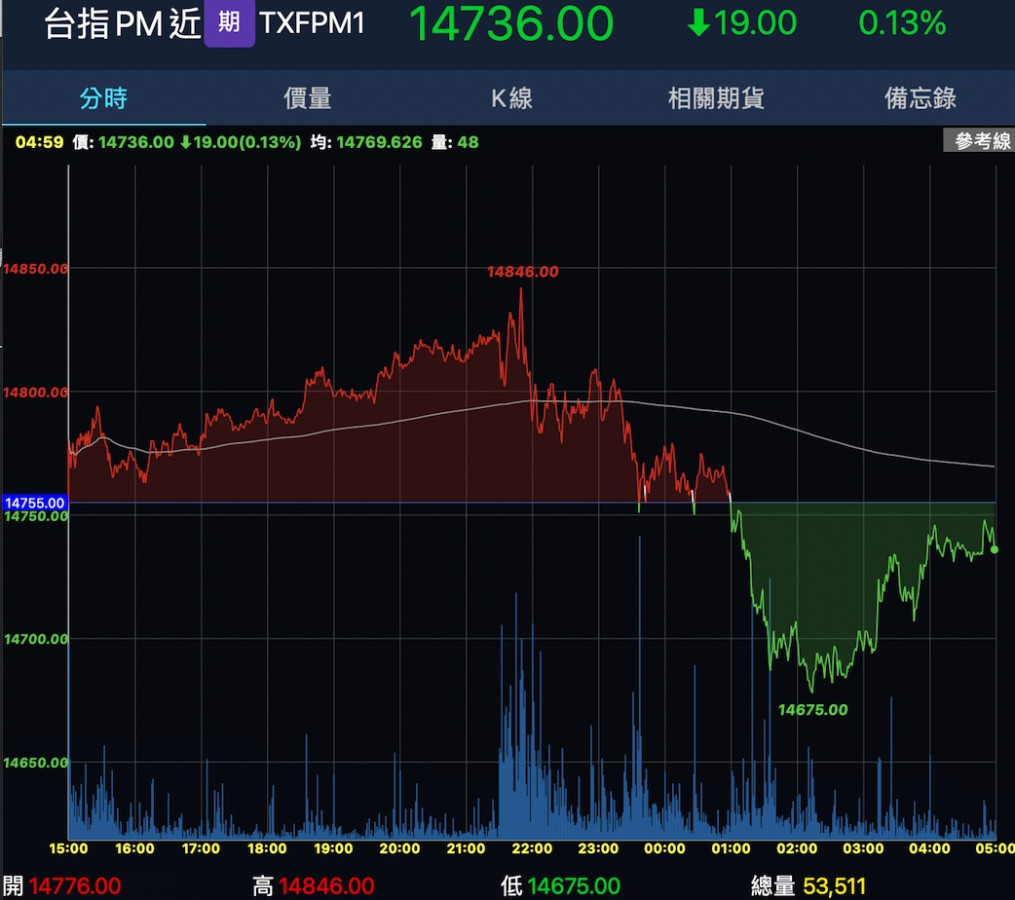The image size is (1015, 900).
Task: Click the 14850.00 price axis label
Action: coord(36,269)
